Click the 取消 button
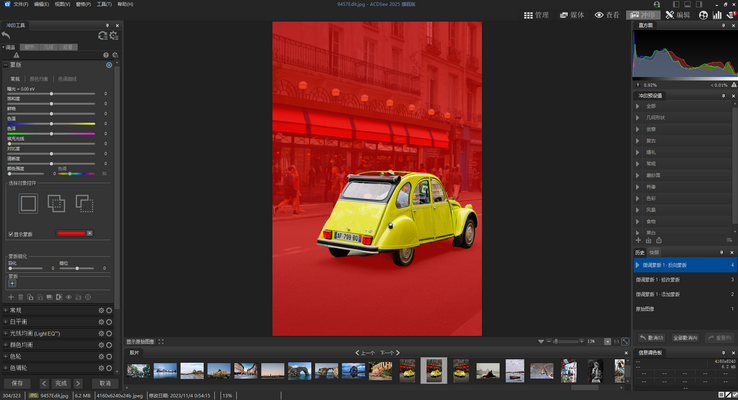Image resolution: width=738 pixels, height=400 pixels. (103, 383)
